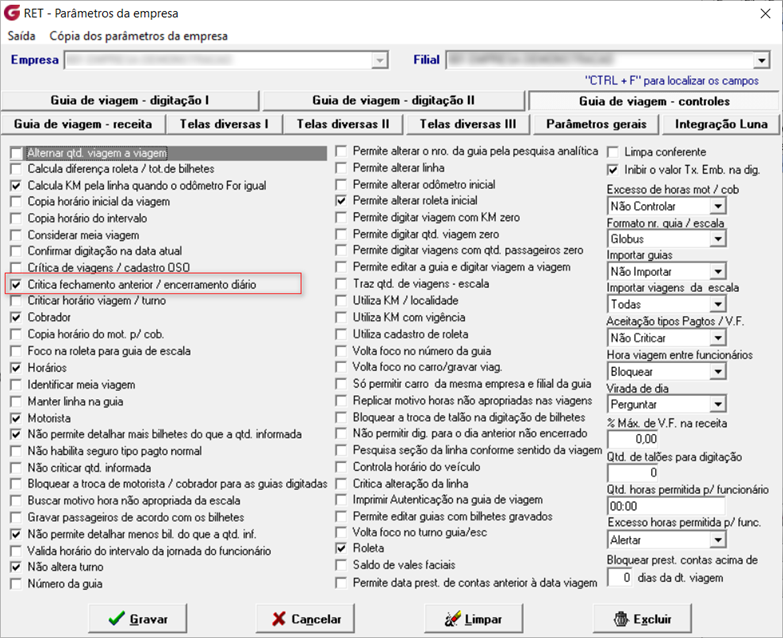The width and height of the screenshot is (783, 638).
Task: Enable Manter linha na guia checkbox
Action: [16, 401]
